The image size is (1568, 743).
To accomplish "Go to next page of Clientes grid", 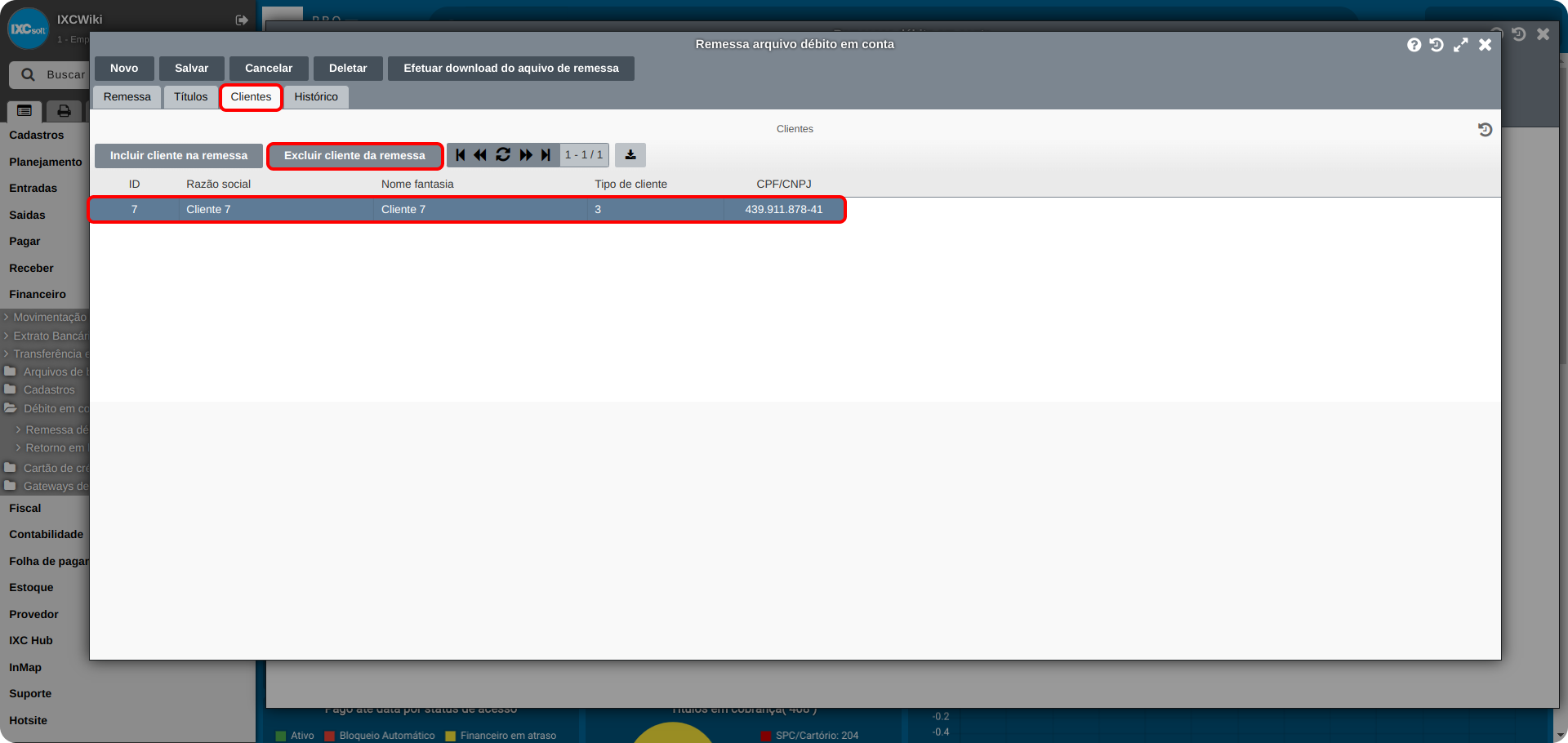I will [526, 155].
